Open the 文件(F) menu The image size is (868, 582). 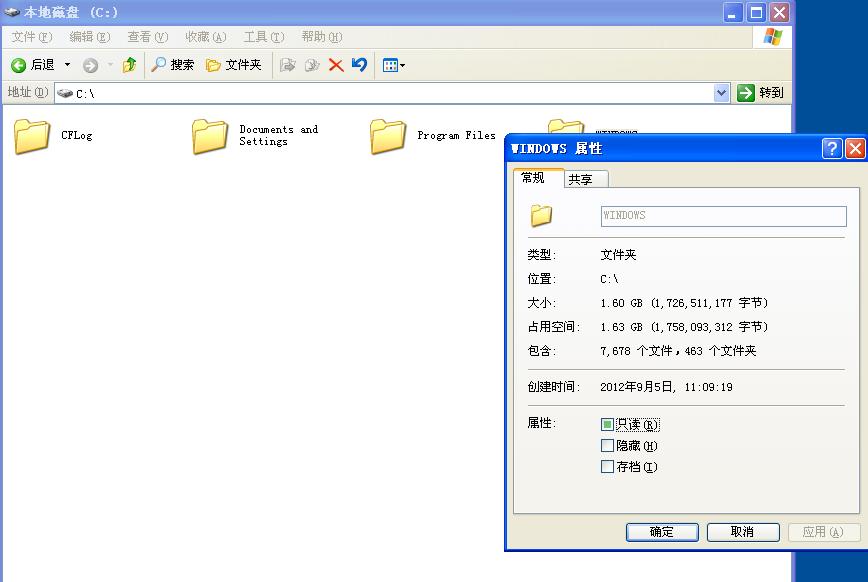[32, 37]
